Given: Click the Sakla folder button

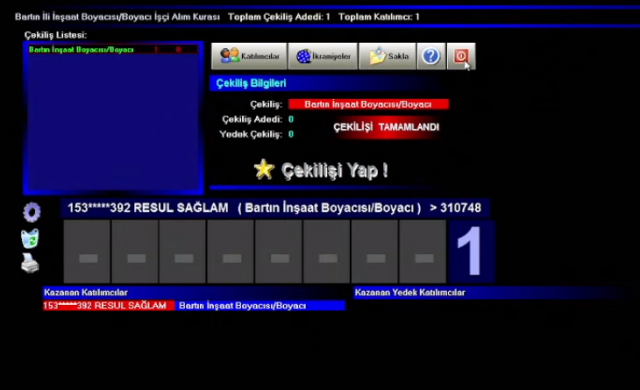Looking at the screenshot, I should pos(387,56).
